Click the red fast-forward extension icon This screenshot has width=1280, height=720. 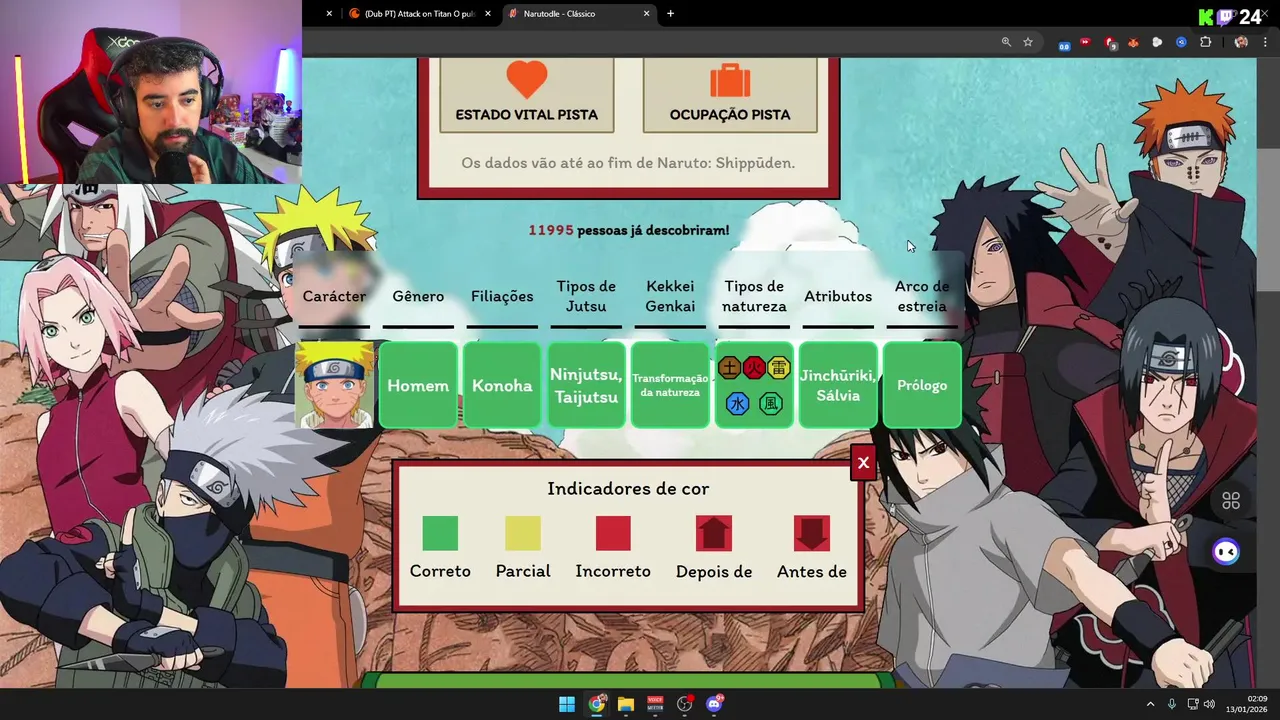(1086, 42)
